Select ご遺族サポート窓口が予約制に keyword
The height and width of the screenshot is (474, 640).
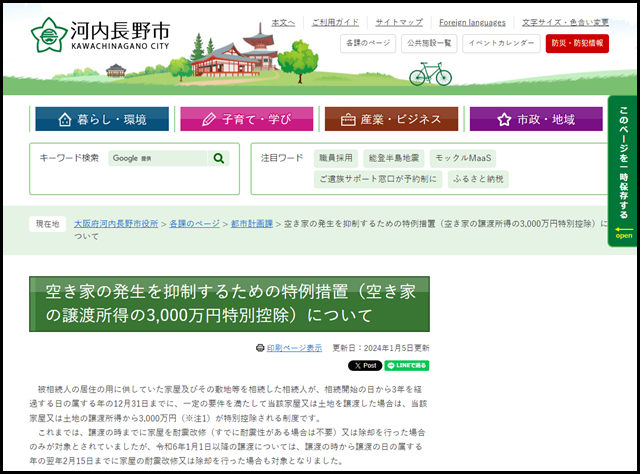(378, 179)
